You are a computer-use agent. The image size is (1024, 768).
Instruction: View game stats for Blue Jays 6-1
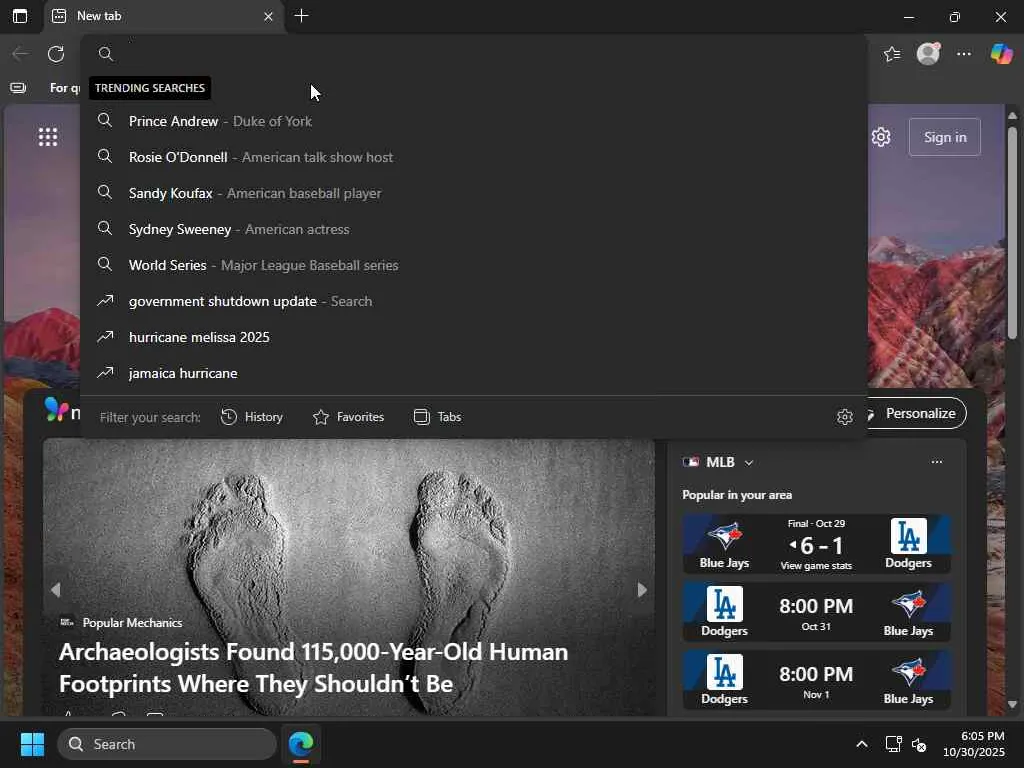816,566
